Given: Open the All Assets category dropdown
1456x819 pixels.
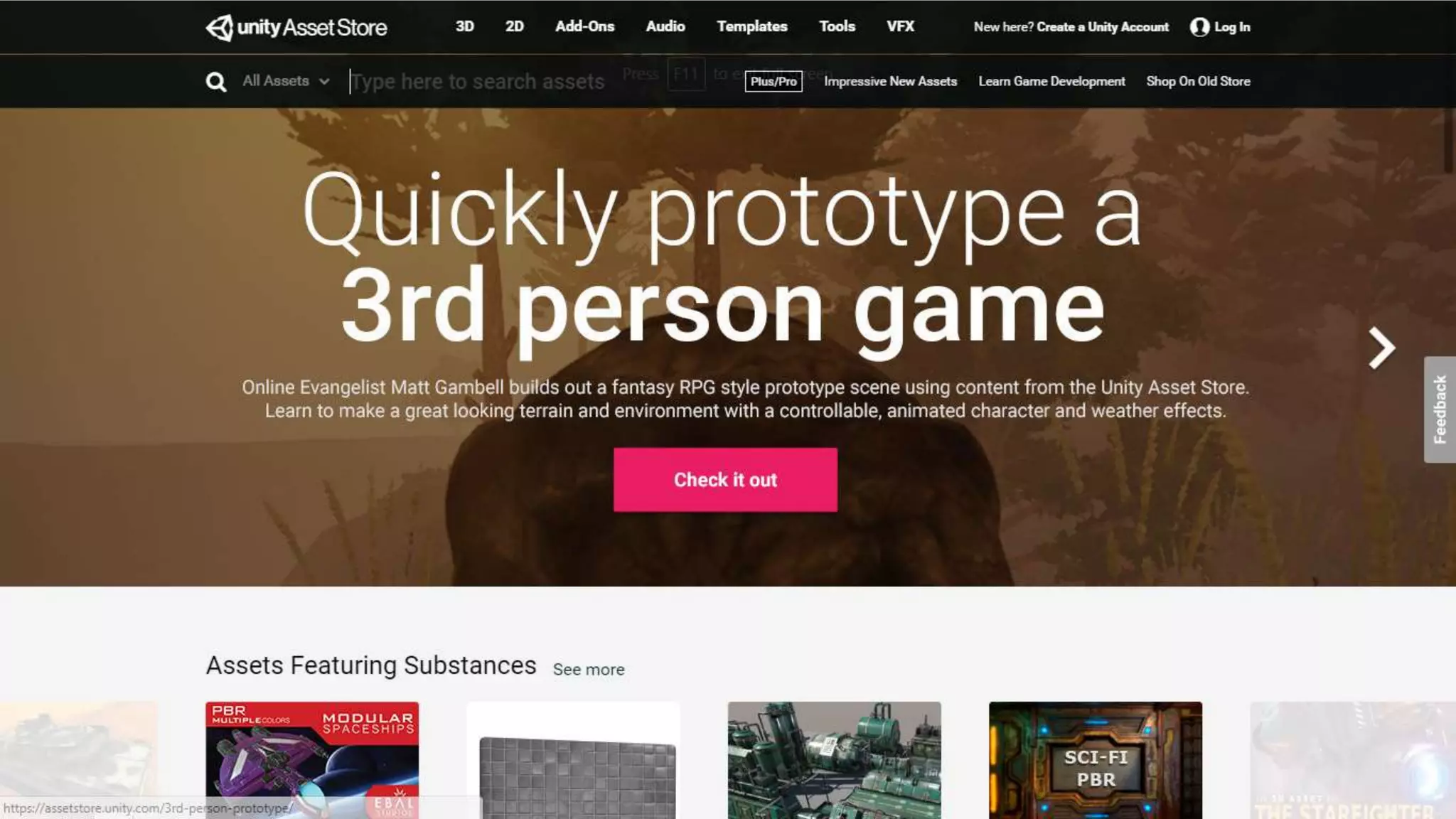Looking at the screenshot, I should coord(286,81).
